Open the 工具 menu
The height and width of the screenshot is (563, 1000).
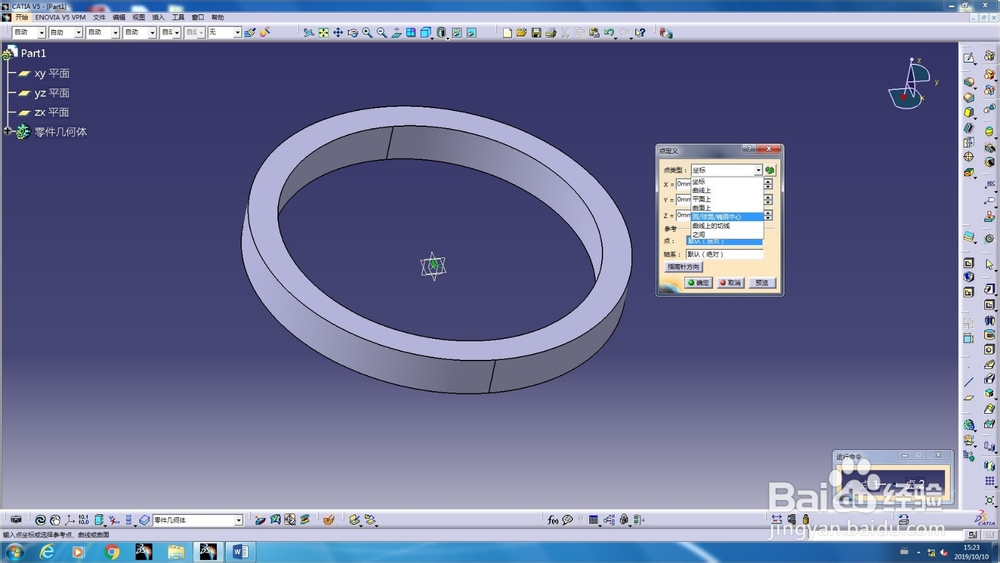(x=178, y=17)
